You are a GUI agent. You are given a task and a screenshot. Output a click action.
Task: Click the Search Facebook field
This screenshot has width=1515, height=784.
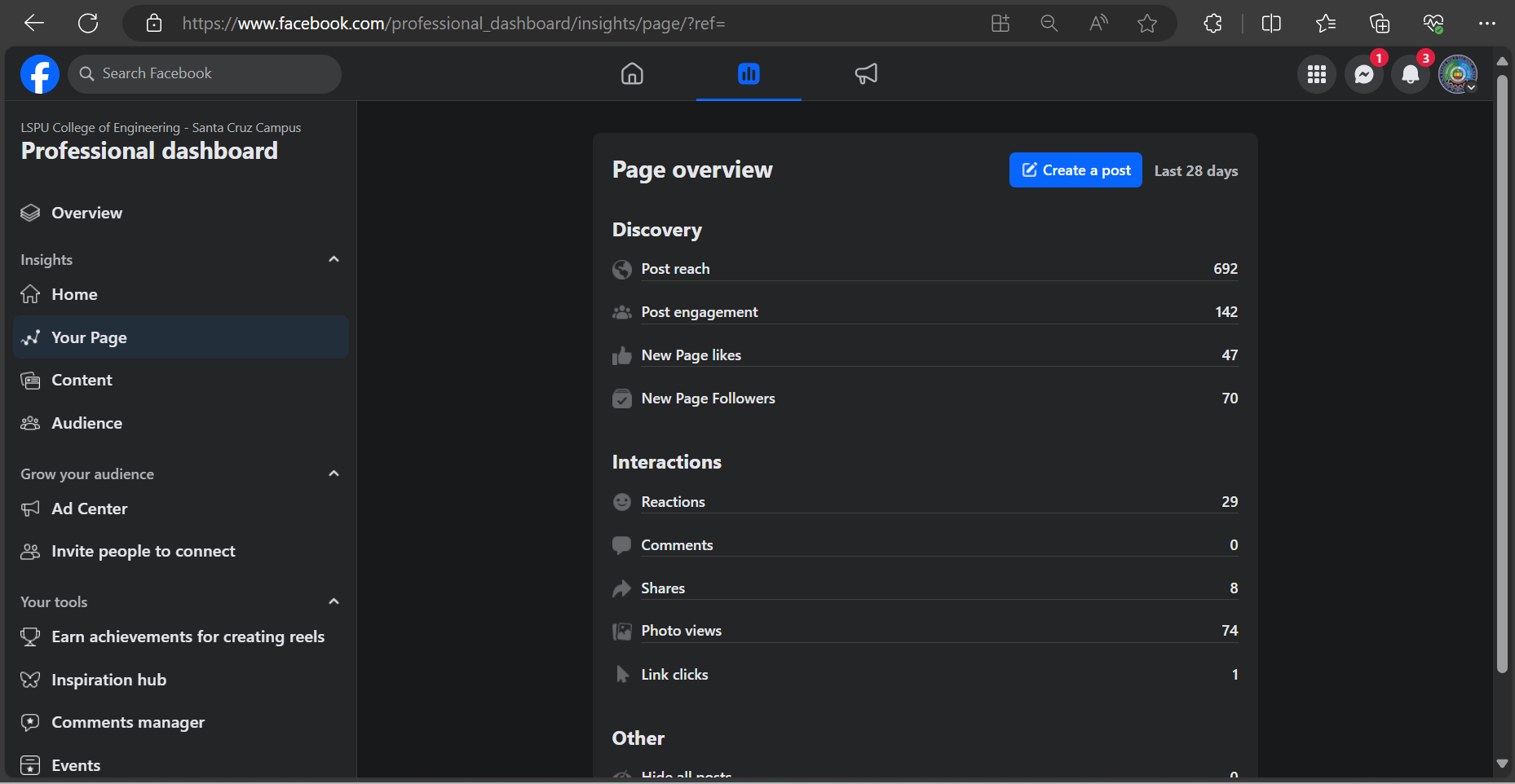coord(205,74)
